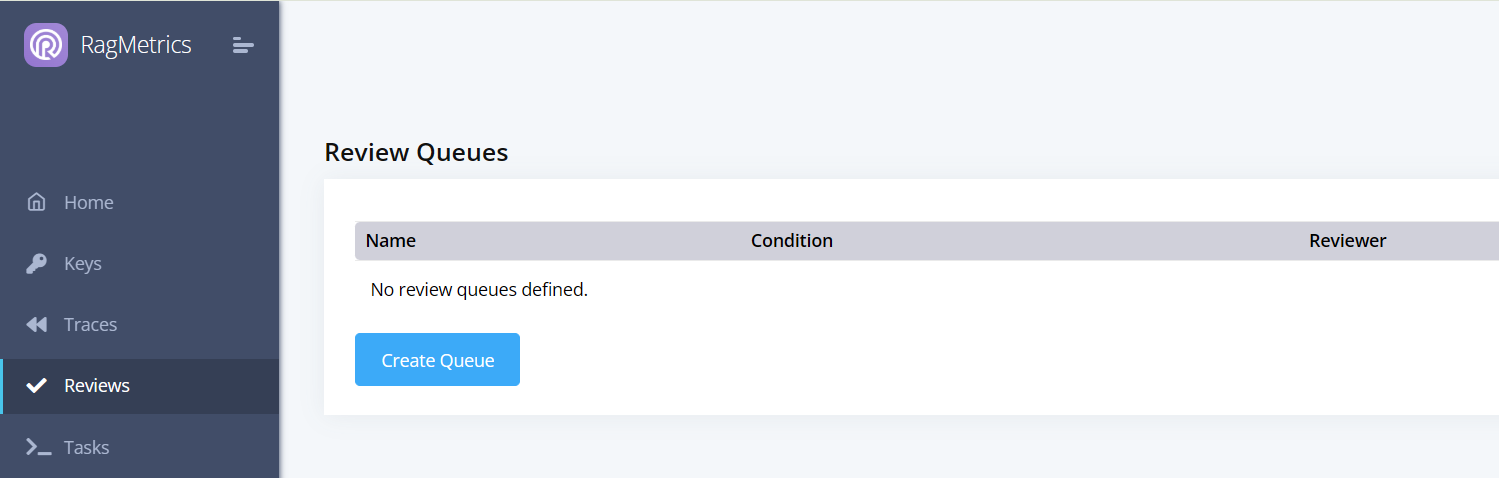Click the Condition column header
1499x478 pixels.
(792, 241)
